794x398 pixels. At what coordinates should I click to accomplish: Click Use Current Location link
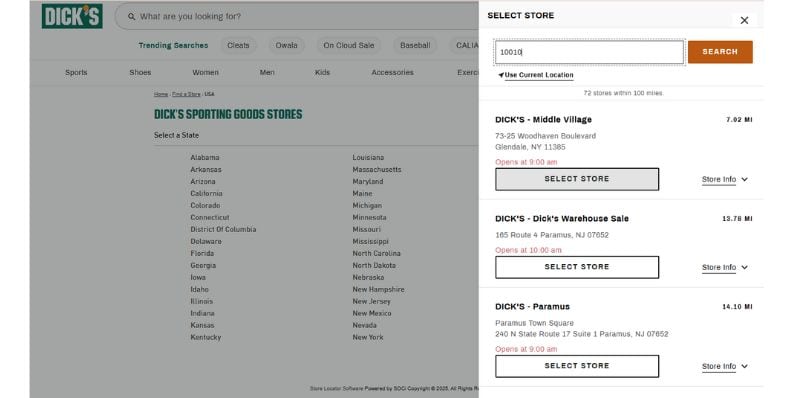pos(539,75)
